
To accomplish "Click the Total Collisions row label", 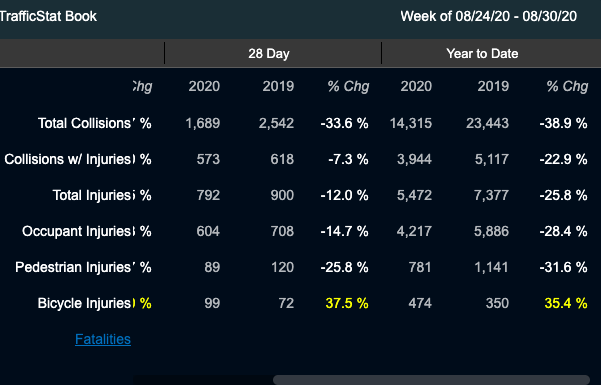I will point(84,123).
